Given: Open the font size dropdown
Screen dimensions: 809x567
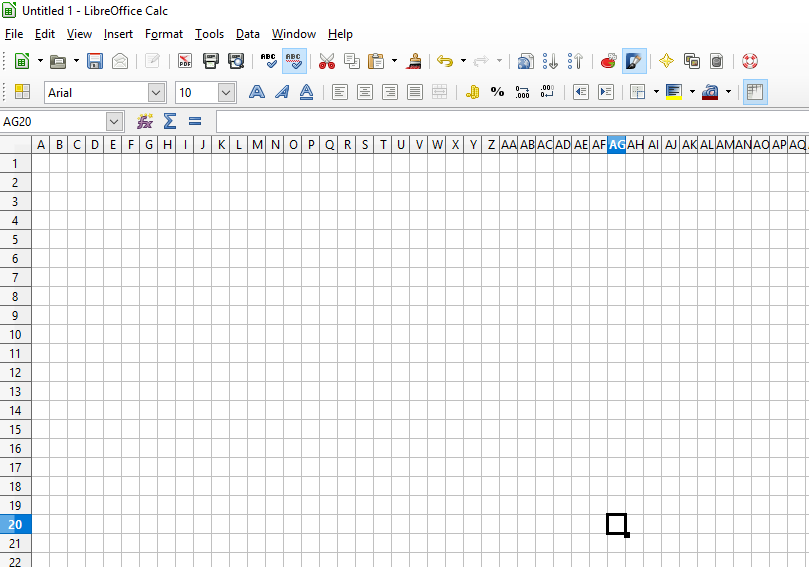Looking at the screenshot, I should (226, 93).
